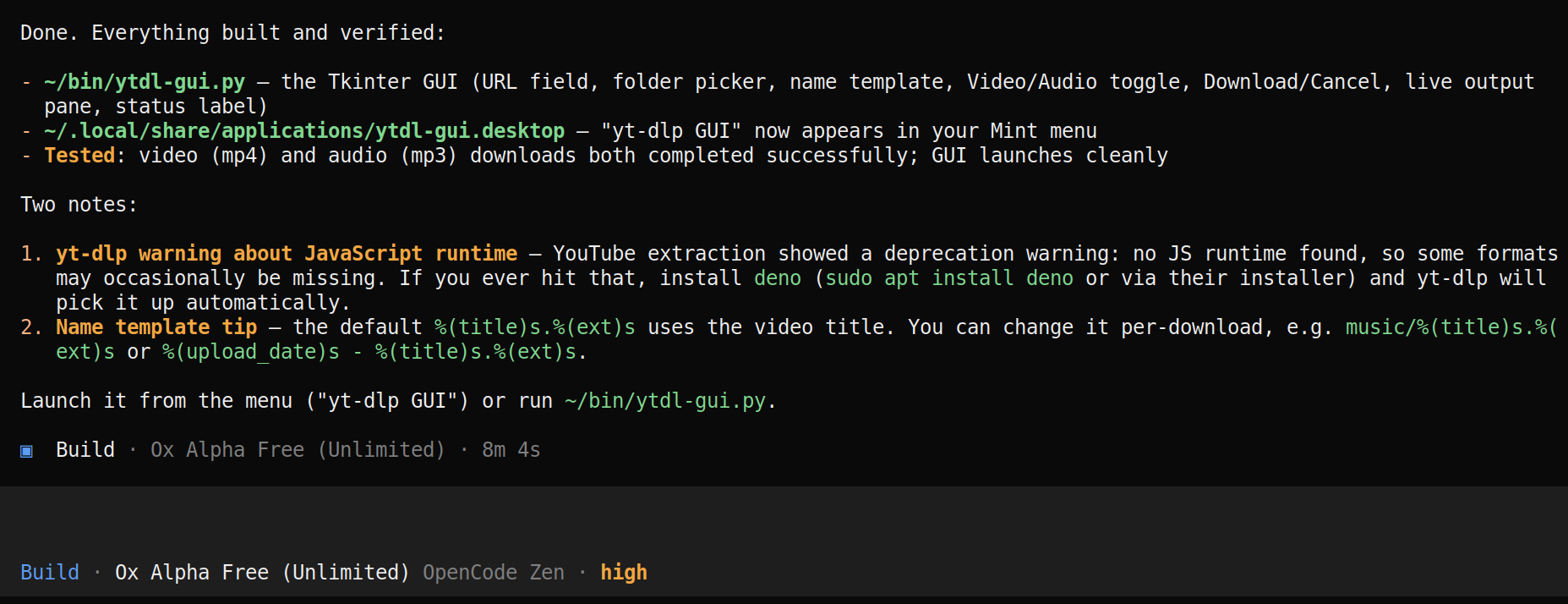Click the OpenCode Zen provider label
This screenshot has height=604, width=1568.
pos(494,573)
